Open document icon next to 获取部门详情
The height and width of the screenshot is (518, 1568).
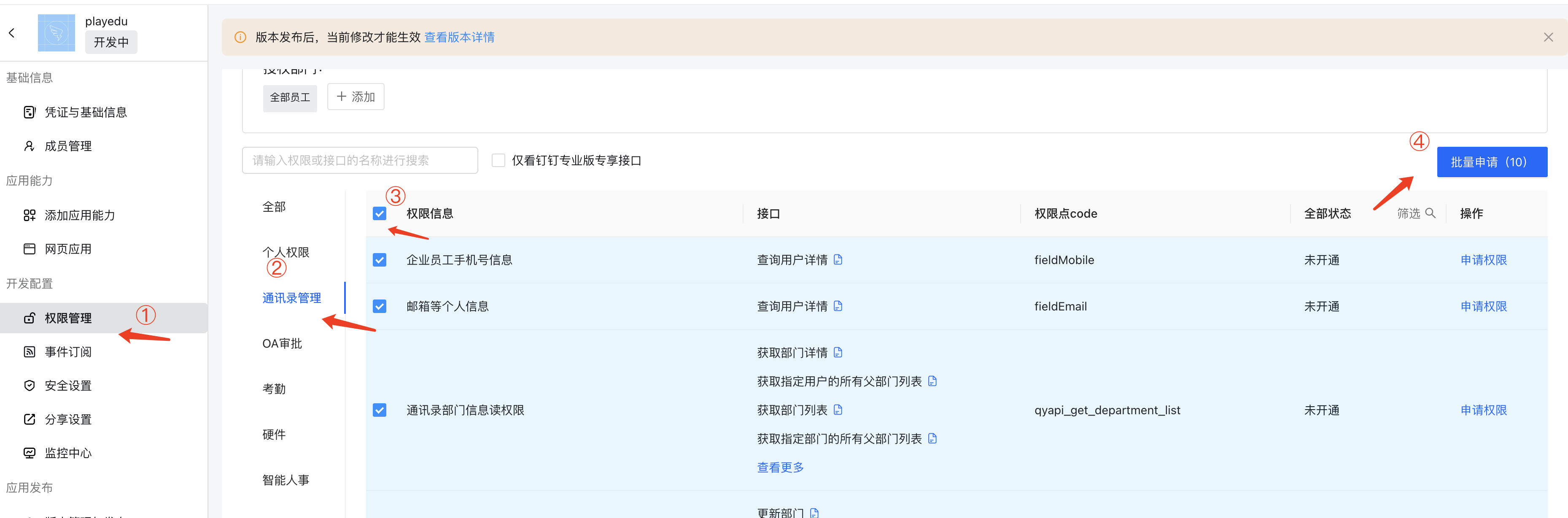click(x=838, y=353)
